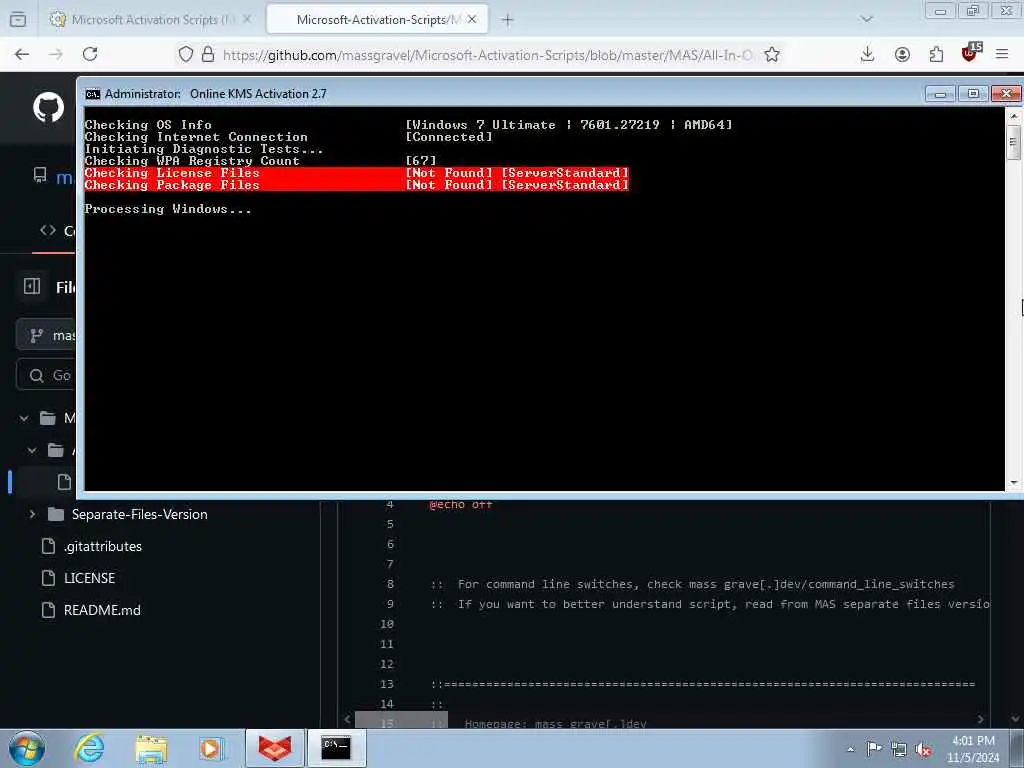Image resolution: width=1024 pixels, height=768 pixels.
Task: Open Windows Media Player taskbar icon
Action: tap(210, 748)
